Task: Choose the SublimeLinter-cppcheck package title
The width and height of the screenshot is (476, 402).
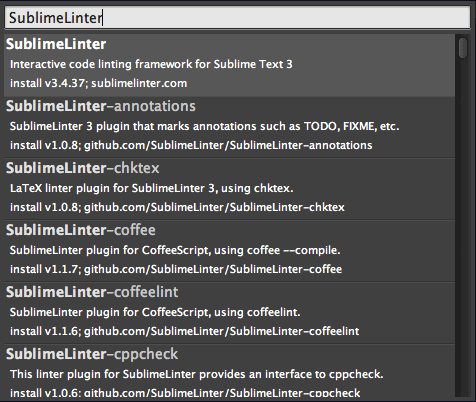Action: pos(92,354)
